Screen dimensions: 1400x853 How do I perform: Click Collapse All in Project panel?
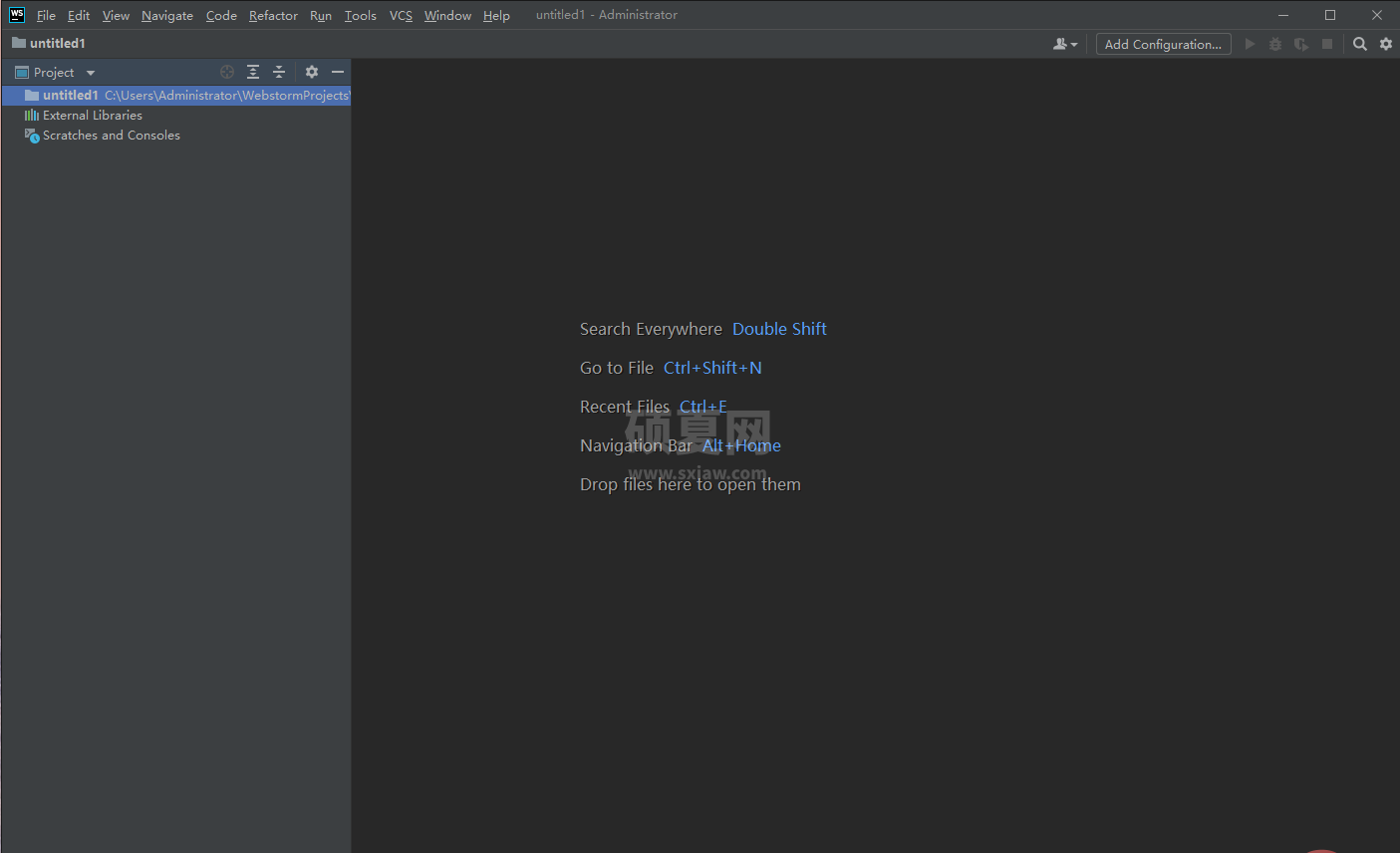[279, 72]
